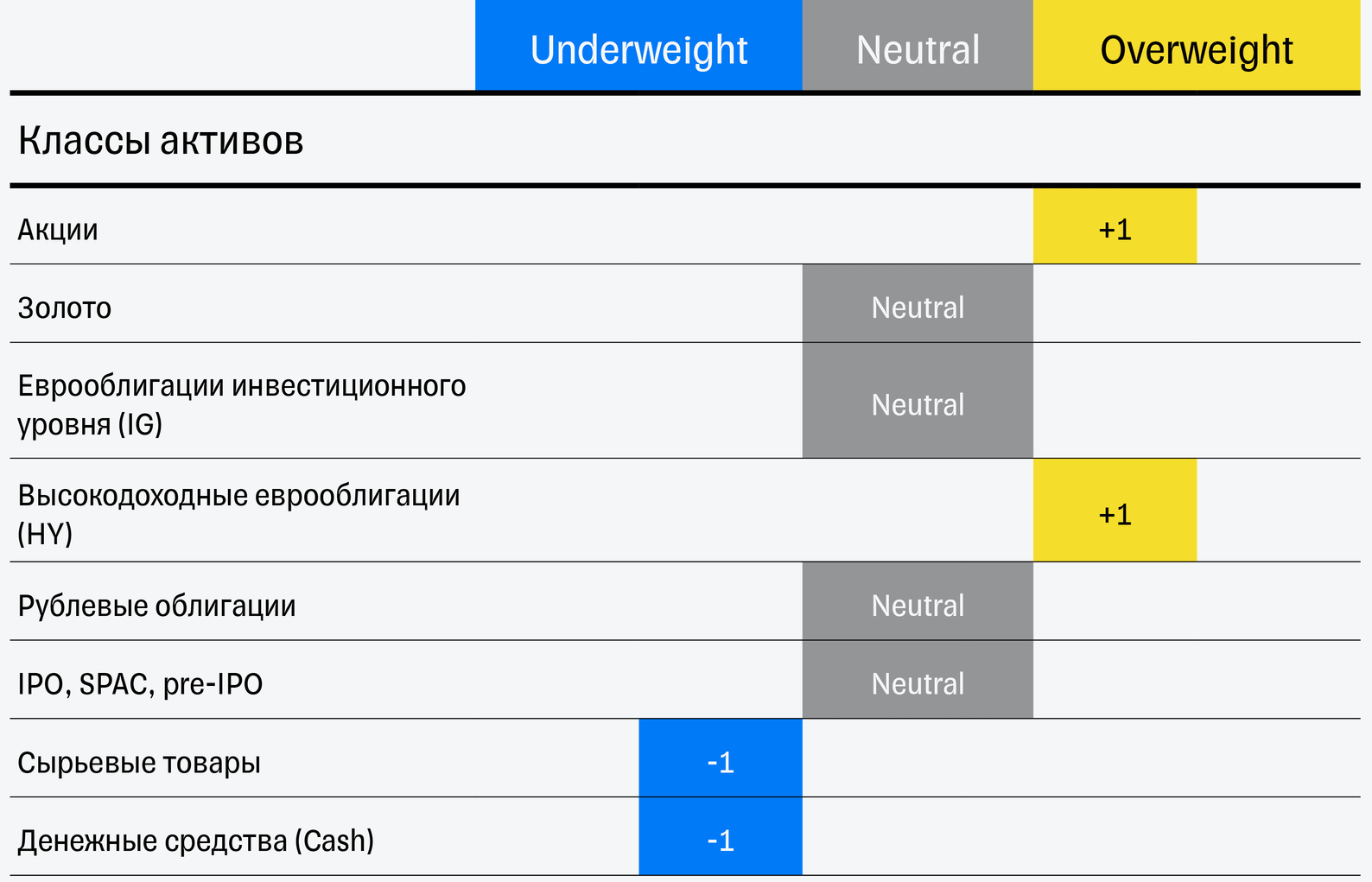The image size is (1372, 882).
Task: Select the Neutral cell for IG eurobonds
Action: 918,404
